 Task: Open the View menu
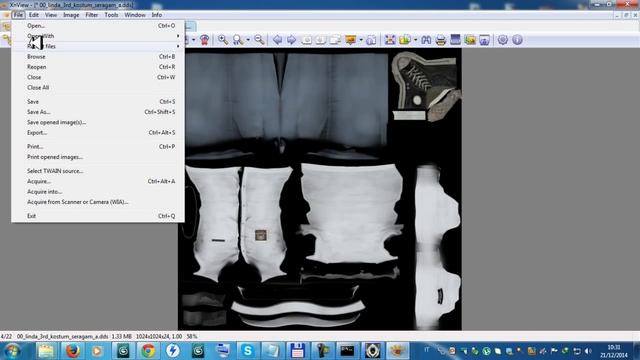[x=51, y=15]
